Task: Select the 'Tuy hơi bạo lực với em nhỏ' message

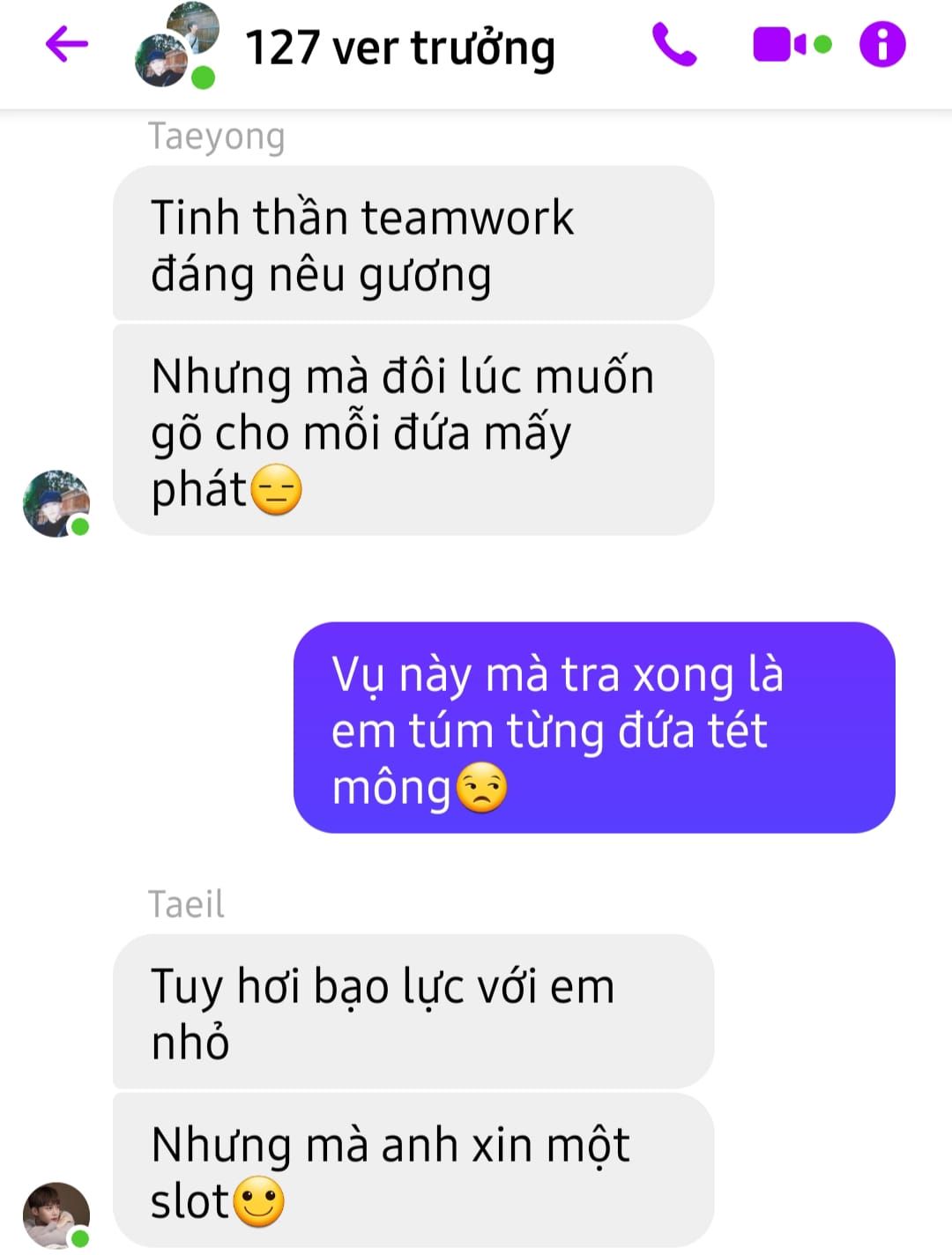Action: click(x=413, y=1012)
